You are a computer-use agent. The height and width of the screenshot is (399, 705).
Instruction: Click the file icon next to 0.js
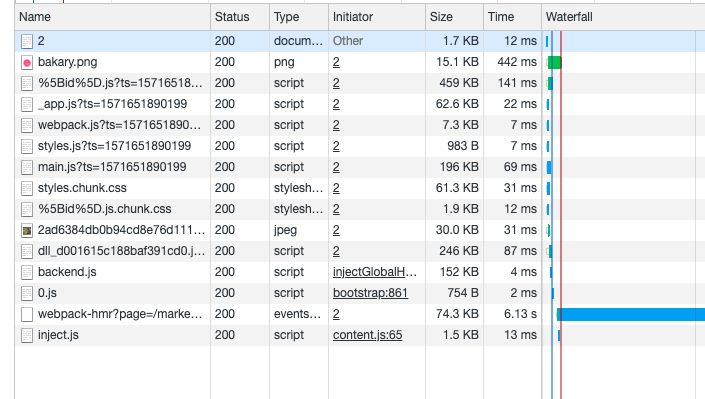[27, 293]
